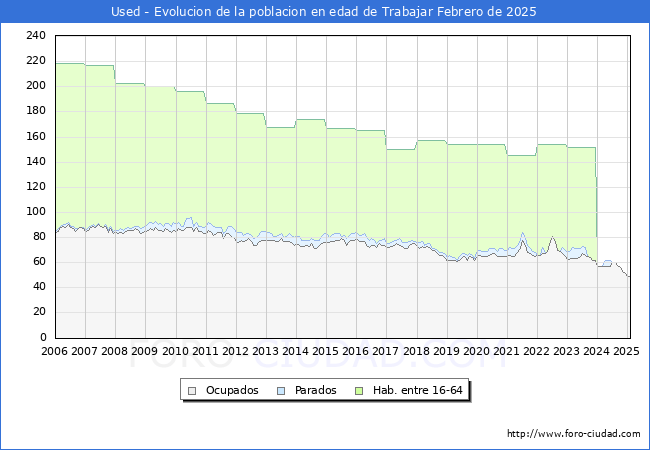This screenshot has height=450, width=650.
Task: Click the Hab. entre 16-64 legend swatch
Action: [x=359, y=391]
